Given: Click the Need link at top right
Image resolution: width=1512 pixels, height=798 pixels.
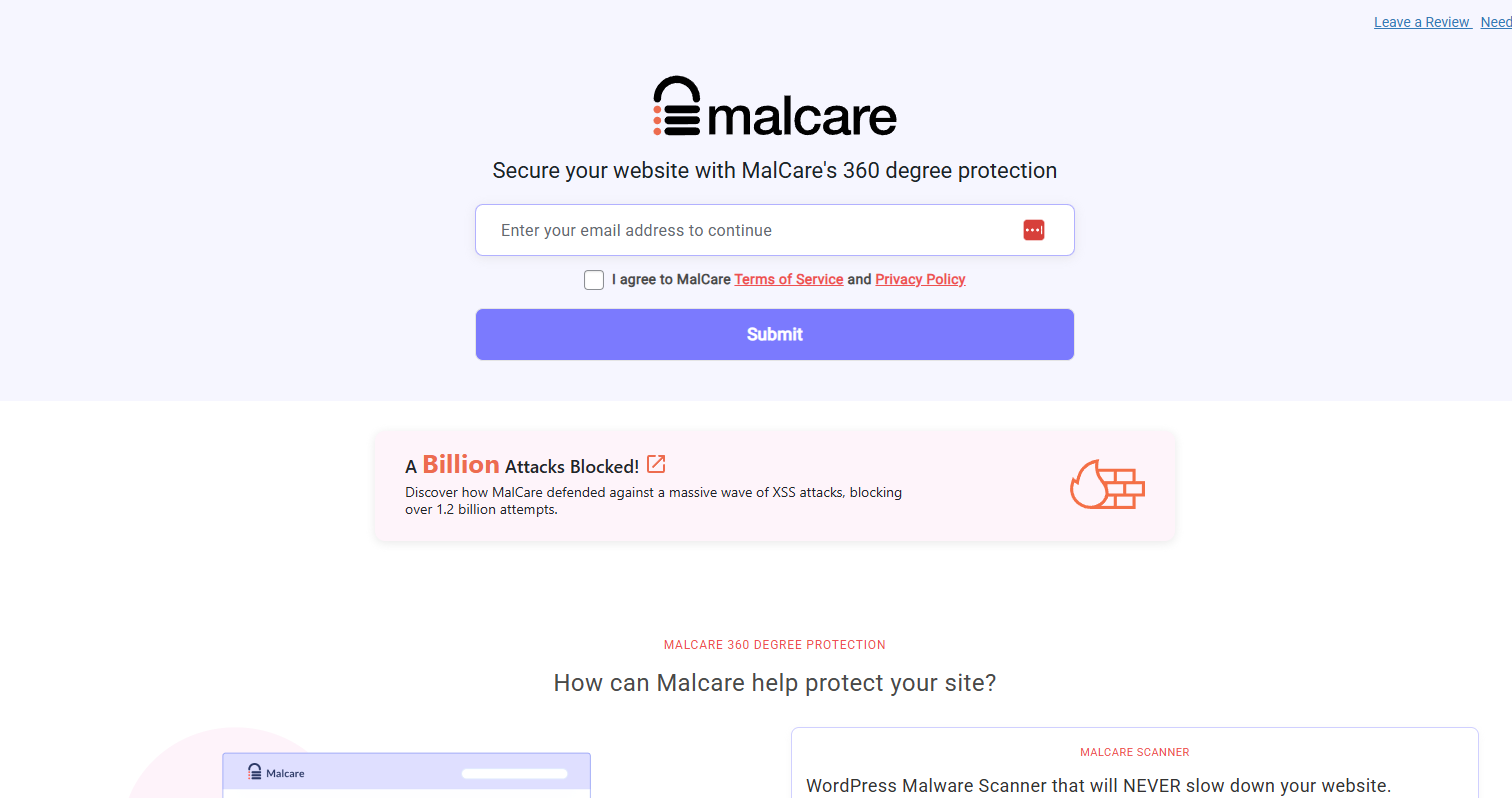Looking at the screenshot, I should [1496, 22].
